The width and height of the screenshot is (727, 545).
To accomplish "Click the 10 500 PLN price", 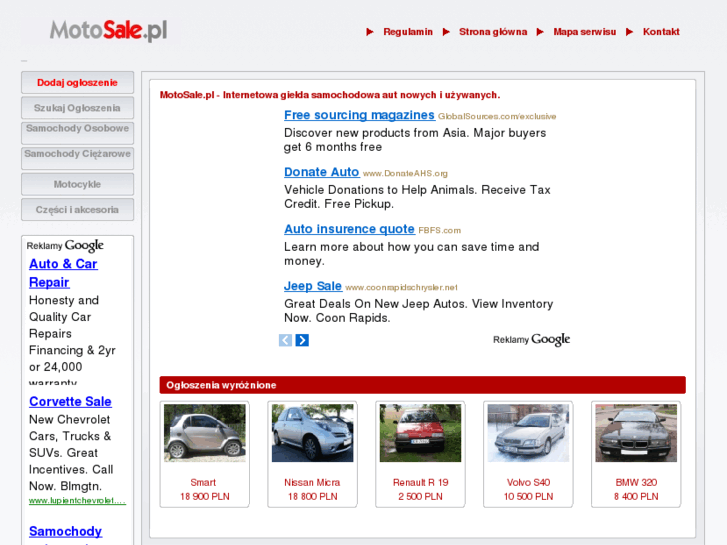I will [528, 497].
